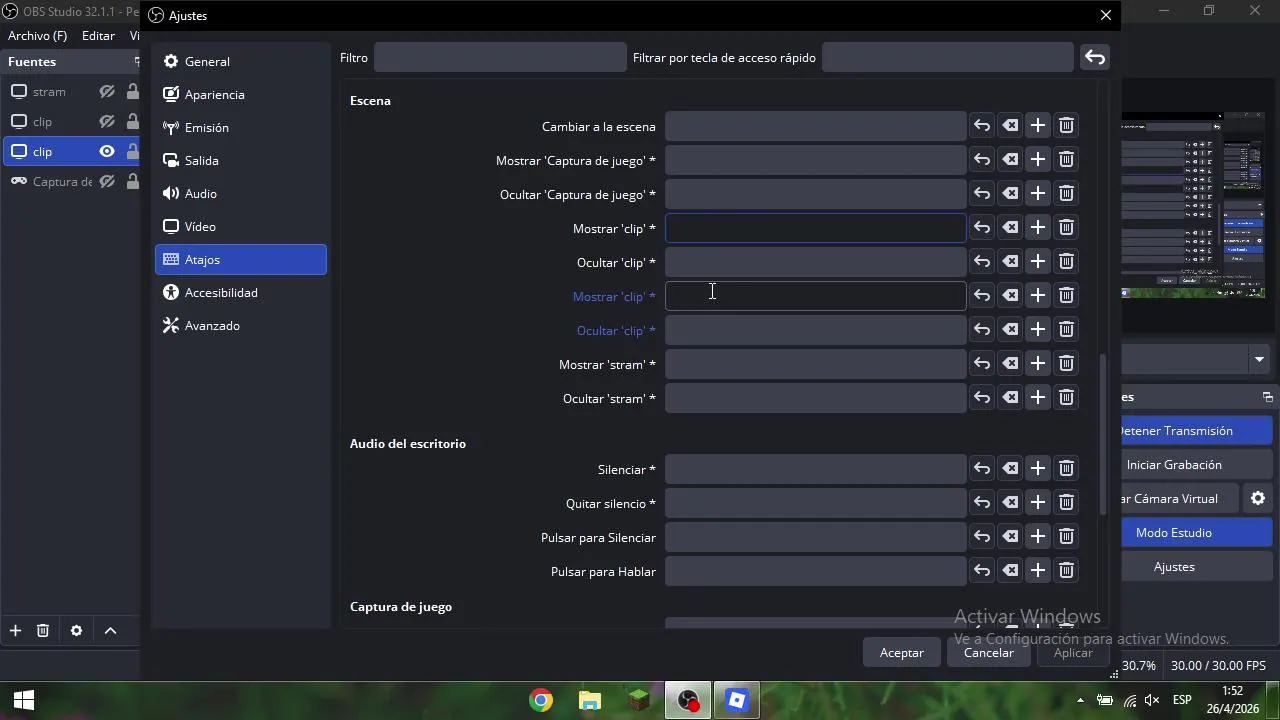Confirm settings with Aceptar
The height and width of the screenshot is (720, 1280).
click(x=902, y=653)
